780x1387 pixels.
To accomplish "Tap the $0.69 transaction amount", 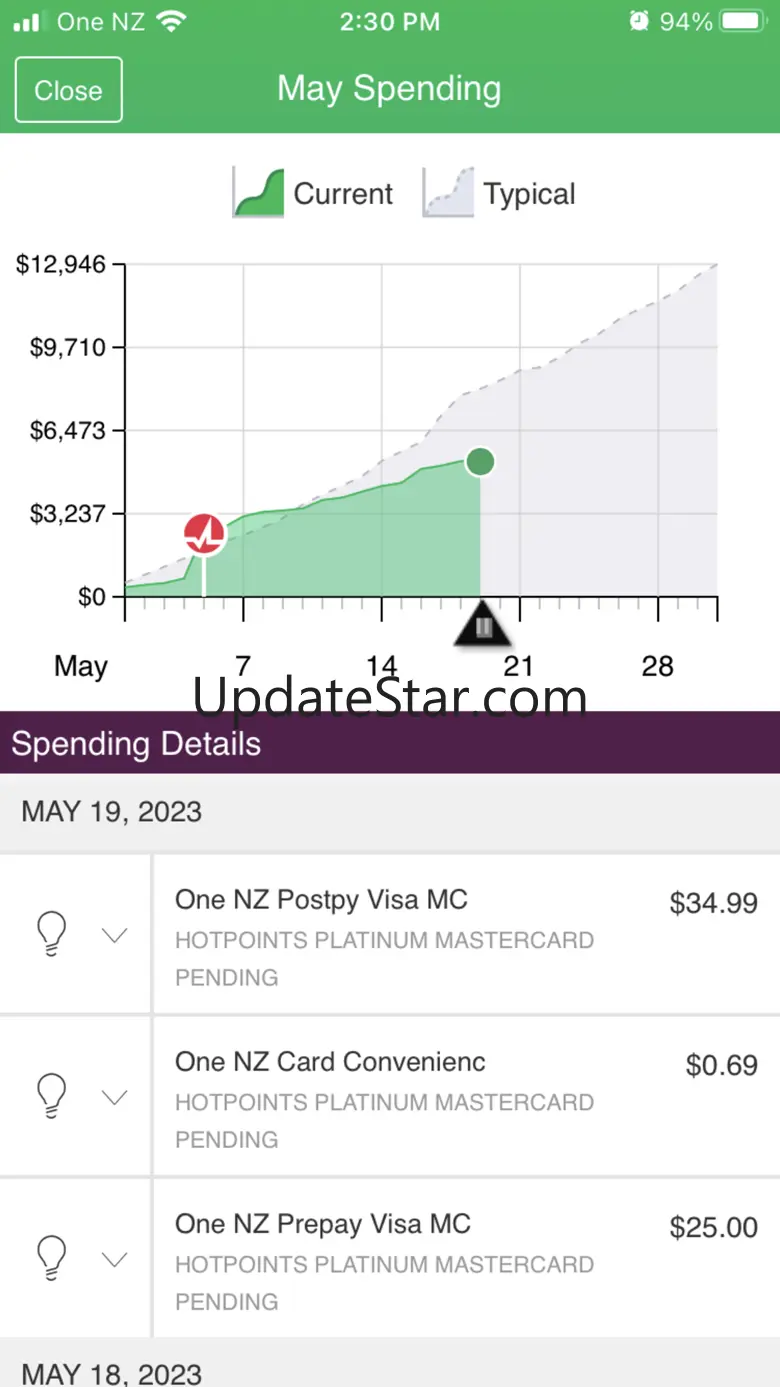I will click(x=721, y=1065).
